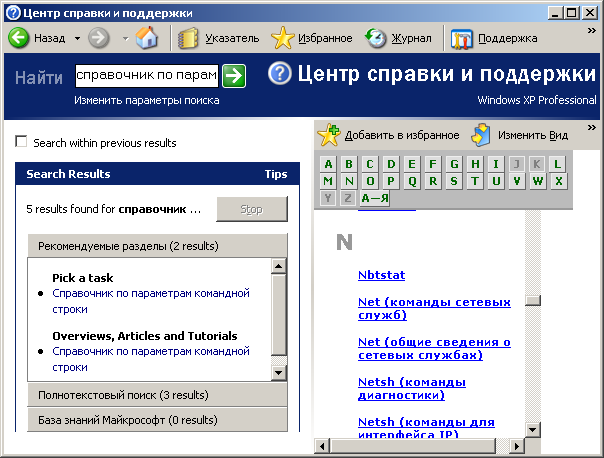604x458 pixels.
Task: Click results list scroll up arrow
Action: 279,266
